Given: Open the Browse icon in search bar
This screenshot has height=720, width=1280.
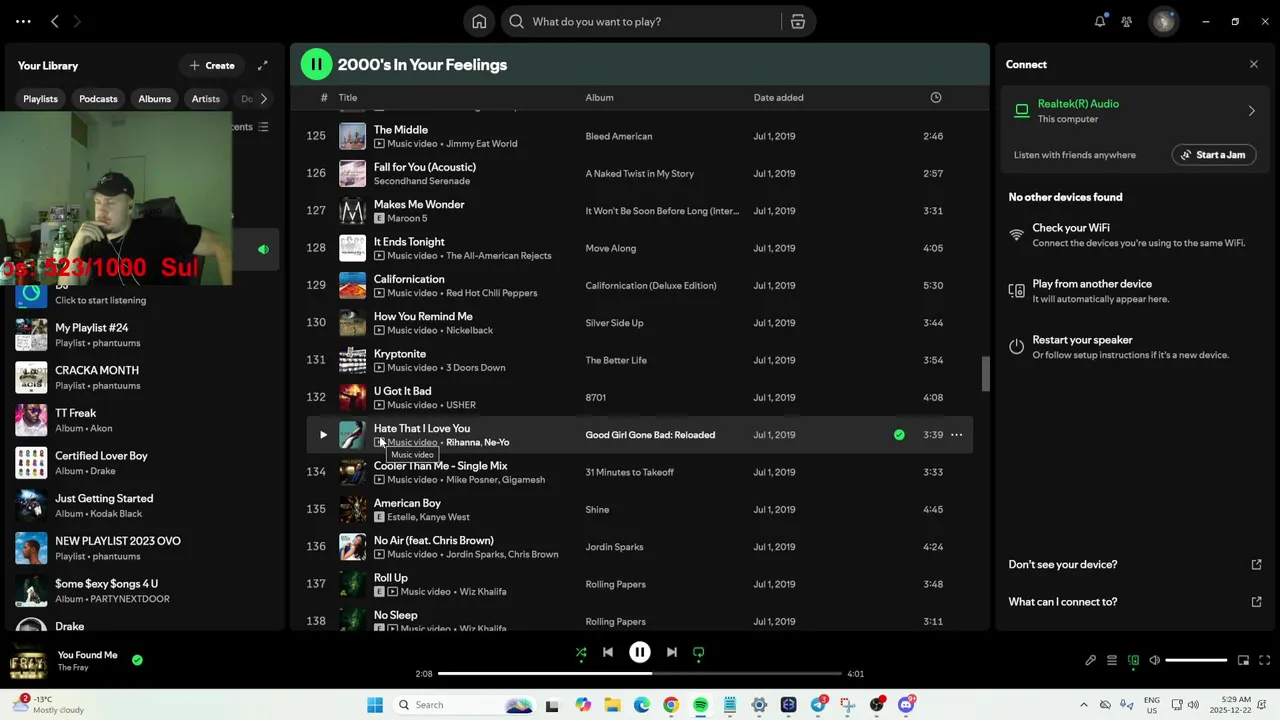Looking at the screenshot, I should pos(798,21).
